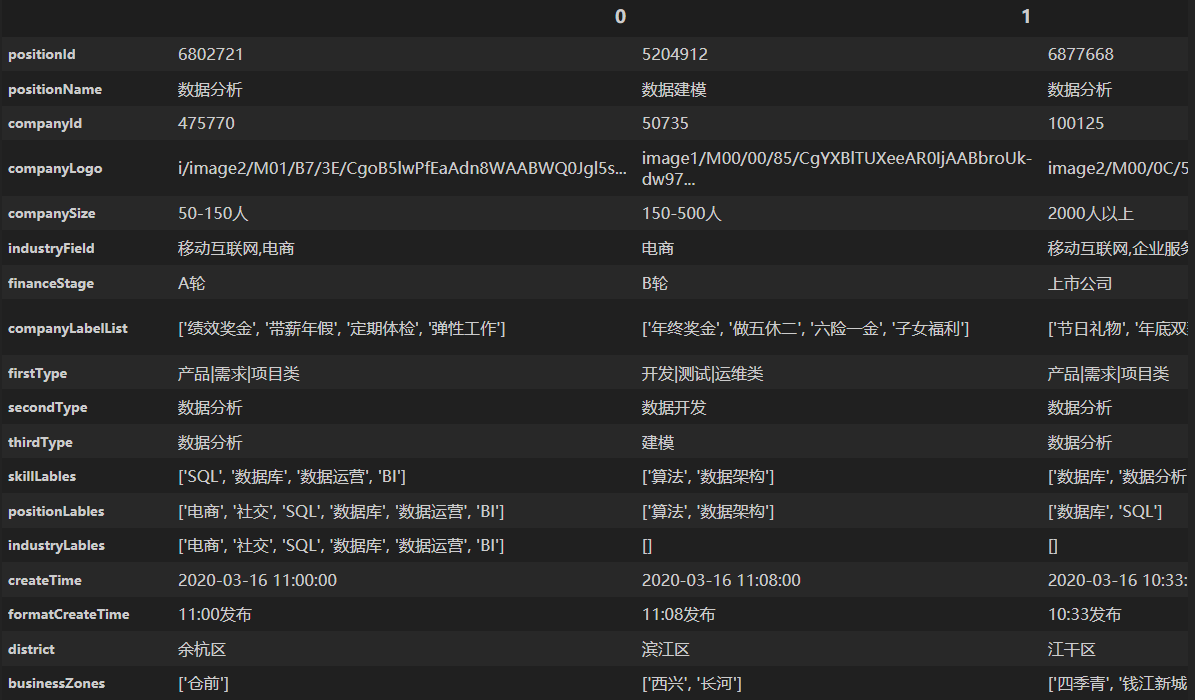Click thirdType cell 建模

point(658,442)
